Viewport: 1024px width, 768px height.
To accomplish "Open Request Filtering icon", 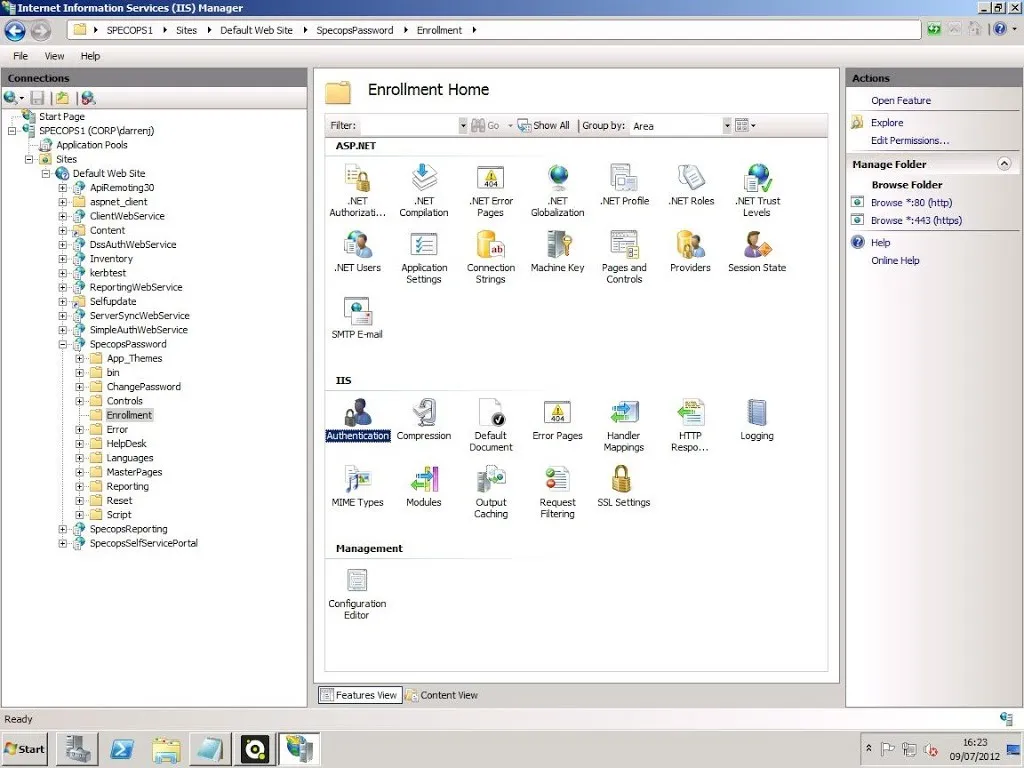I will tap(557, 491).
